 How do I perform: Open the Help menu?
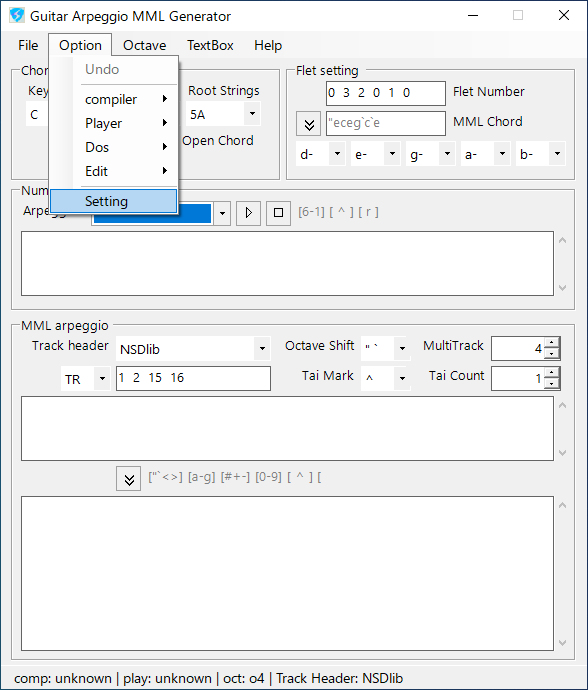268,45
